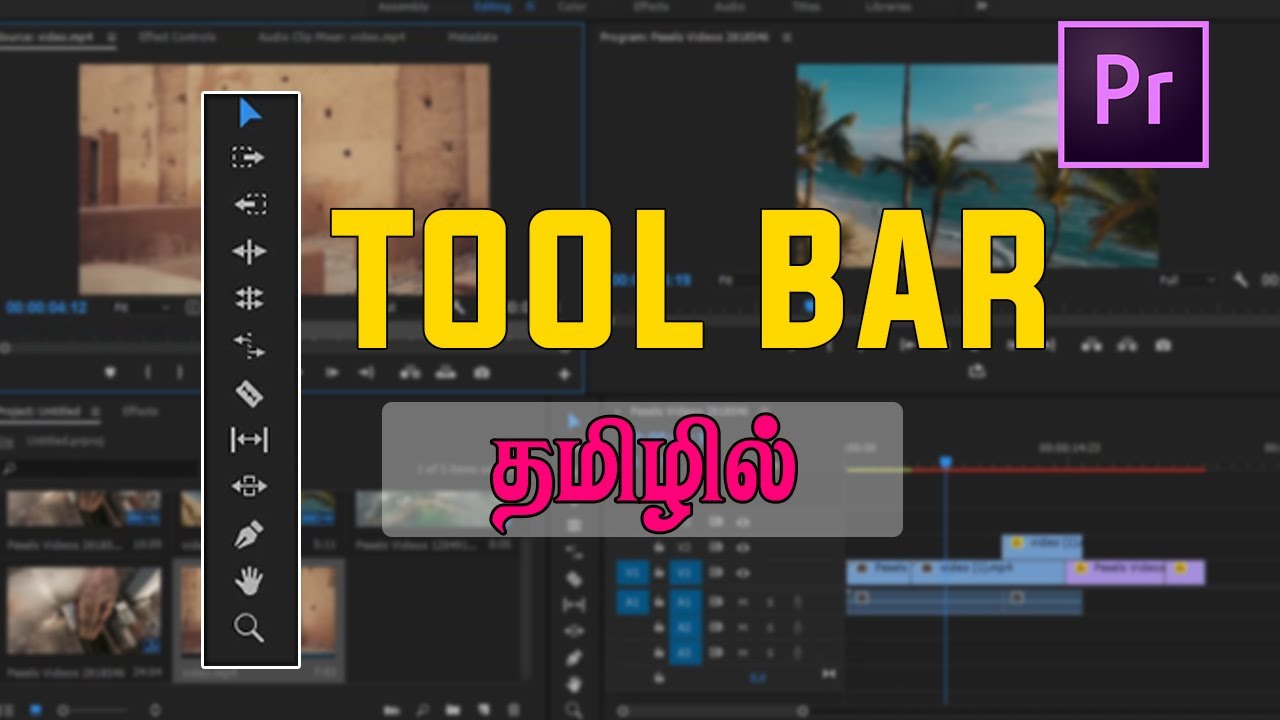The image size is (1280, 720).
Task: Select the Slide tool in enlarged toolbar
Action: [249, 487]
